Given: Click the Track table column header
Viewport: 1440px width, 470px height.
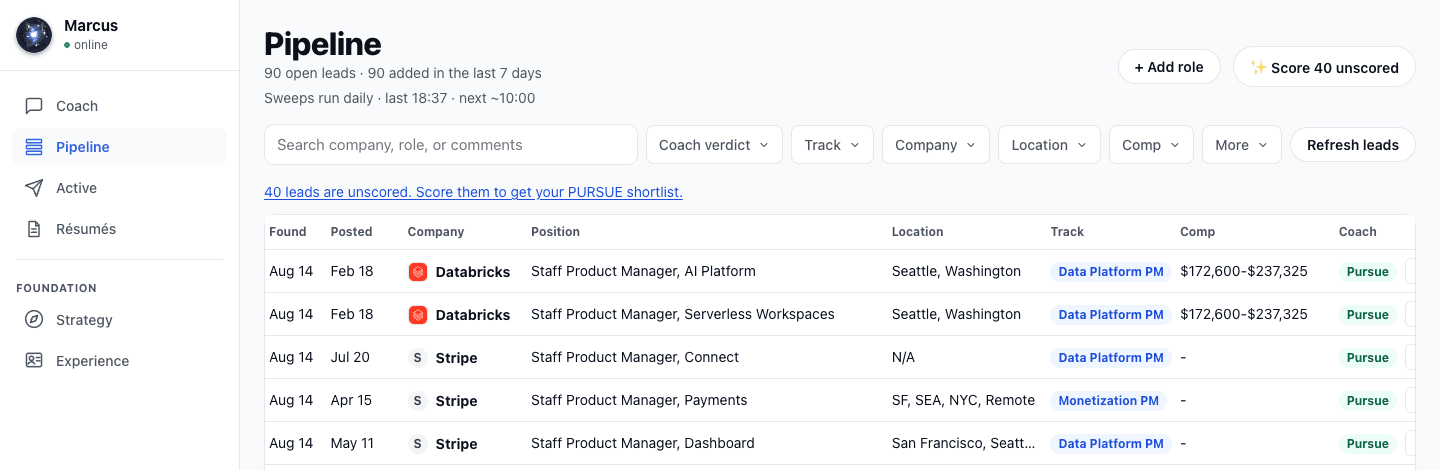Looking at the screenshot, I should point(1067,232).
